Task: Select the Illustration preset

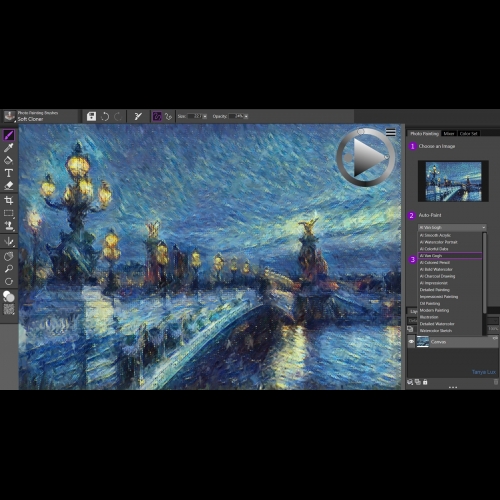Action: click(x=450, y=317)
